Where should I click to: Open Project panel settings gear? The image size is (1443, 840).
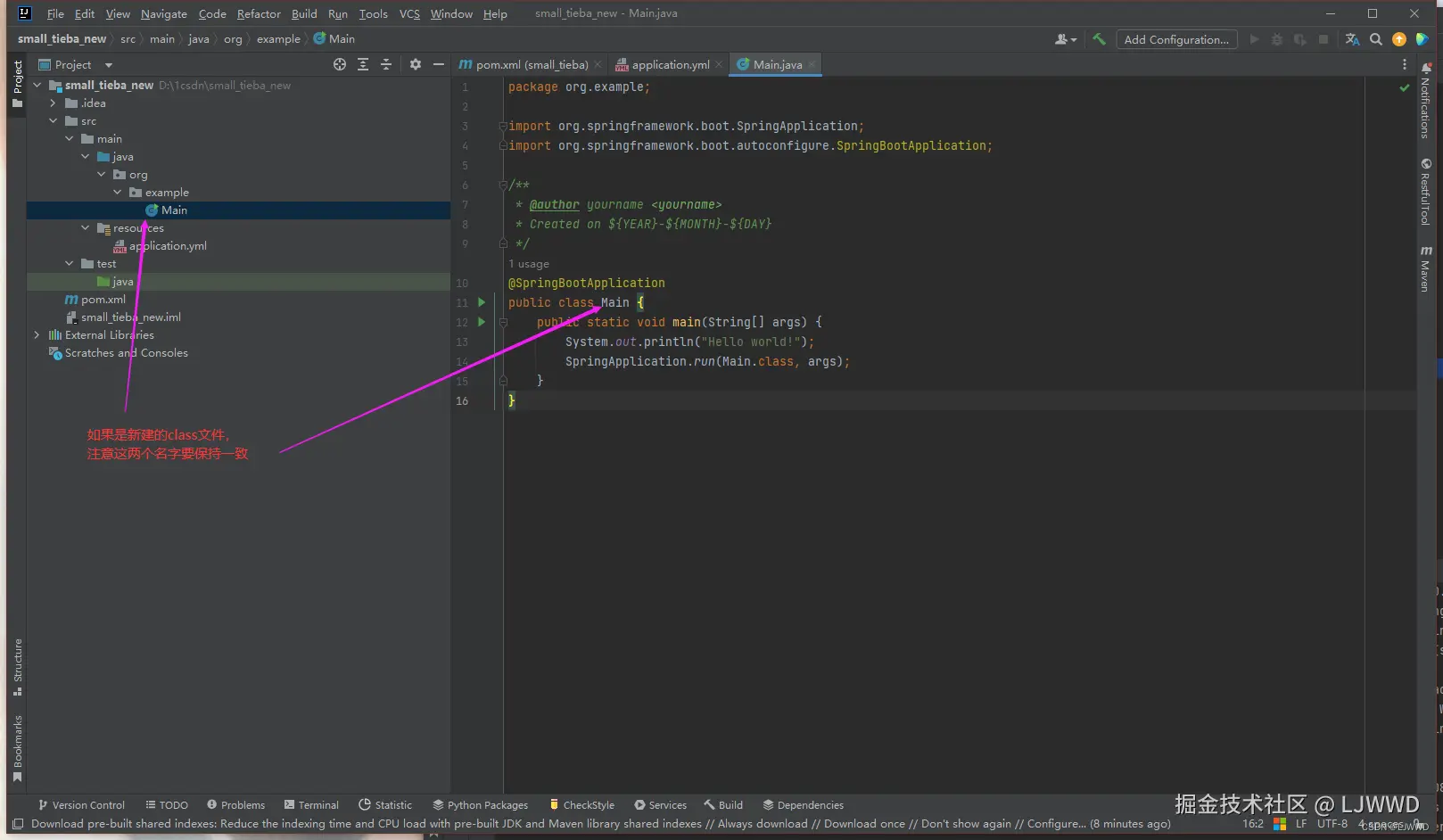[416, 64]
